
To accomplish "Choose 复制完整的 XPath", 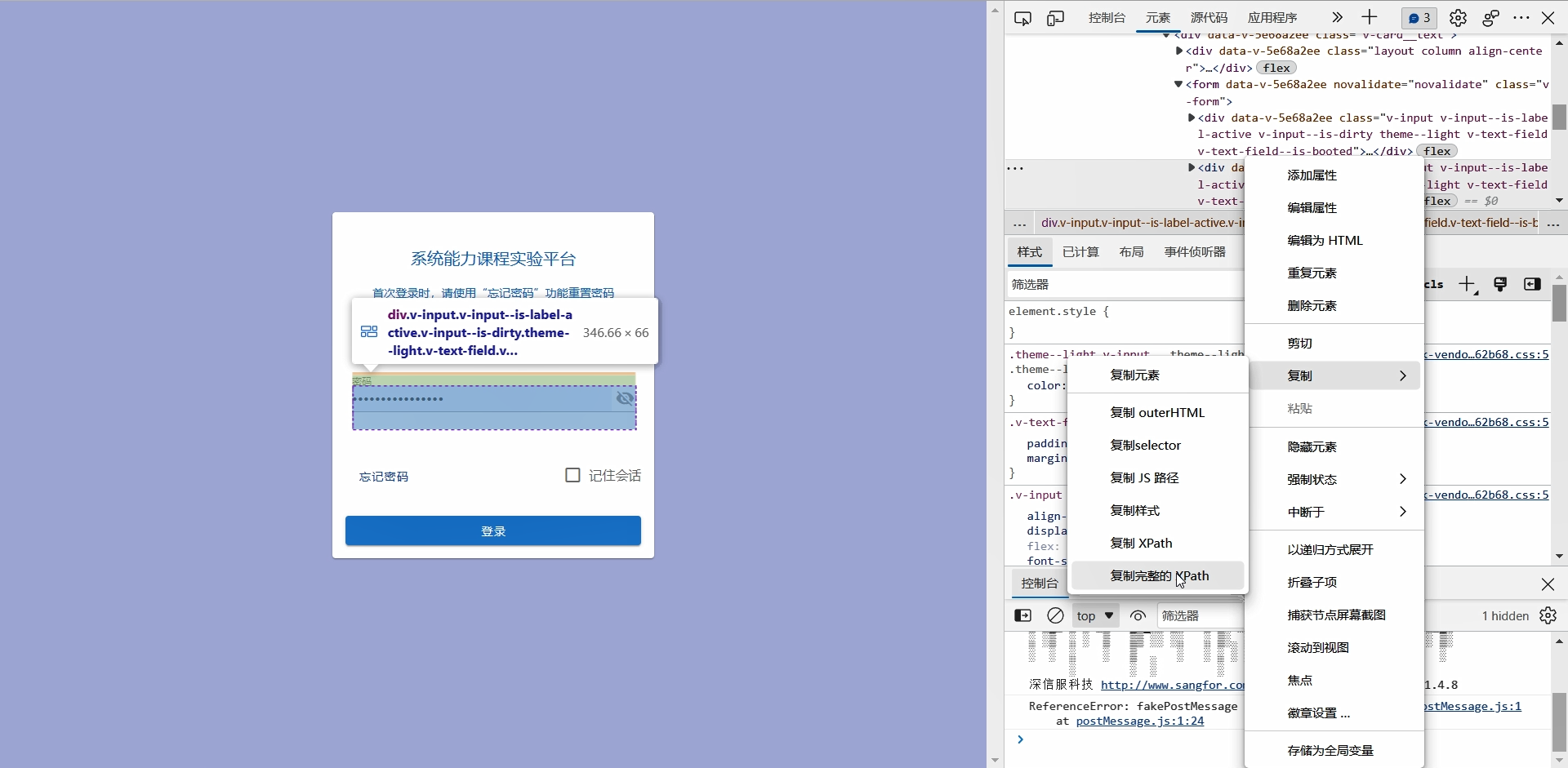I will pyautogui.click(x=1158, y=575).
